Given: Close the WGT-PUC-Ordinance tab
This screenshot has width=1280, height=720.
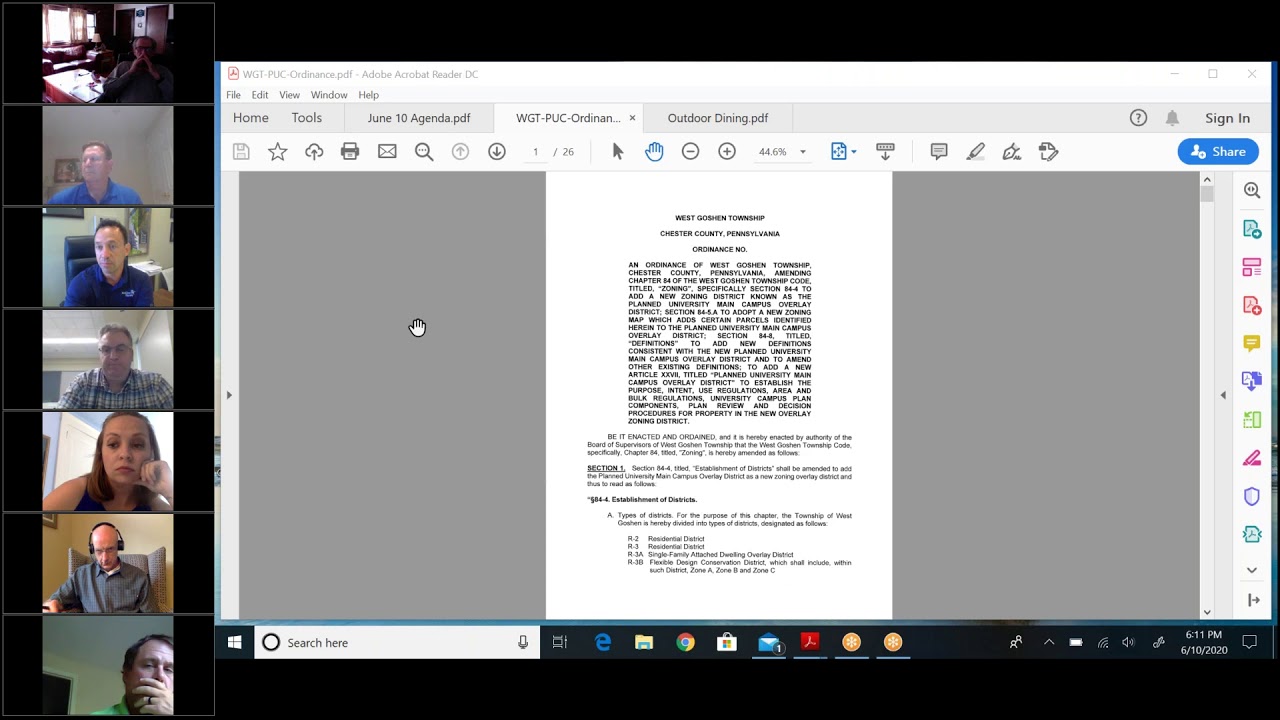Looking at the screenshot, I should [x=632, y=118].
